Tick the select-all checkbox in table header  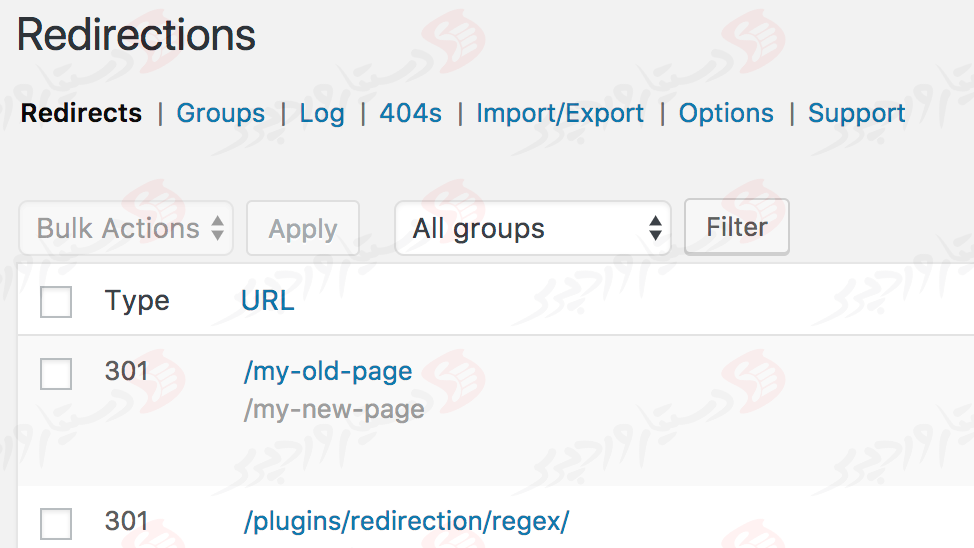(56, 301)
